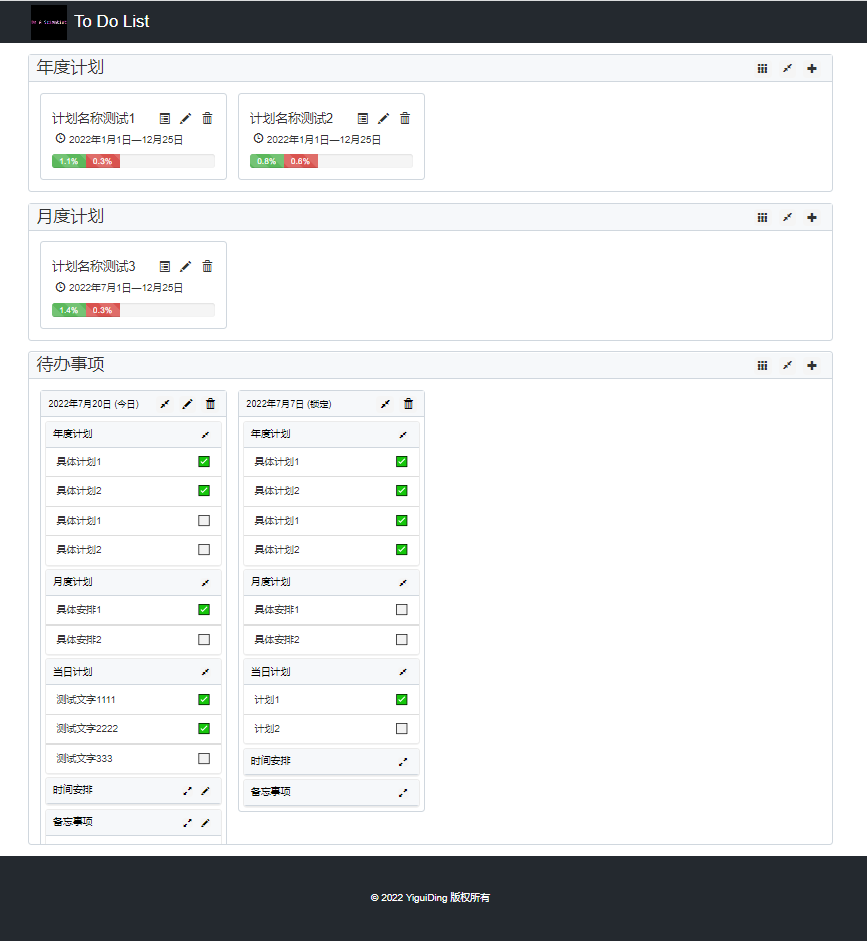Edit the 2022年7月20日 to-do card with pencil
867x941 pixels.
pos(187,404)
